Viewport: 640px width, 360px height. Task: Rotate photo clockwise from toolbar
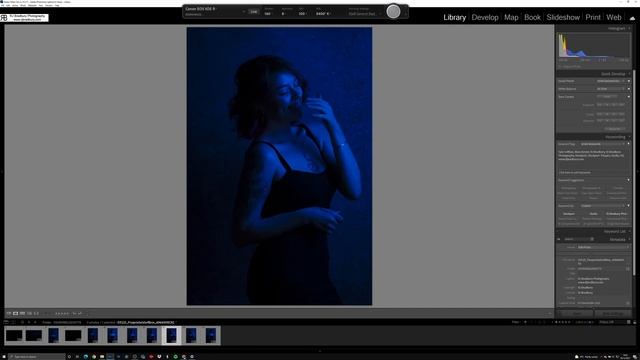click(x=80, y=313)
